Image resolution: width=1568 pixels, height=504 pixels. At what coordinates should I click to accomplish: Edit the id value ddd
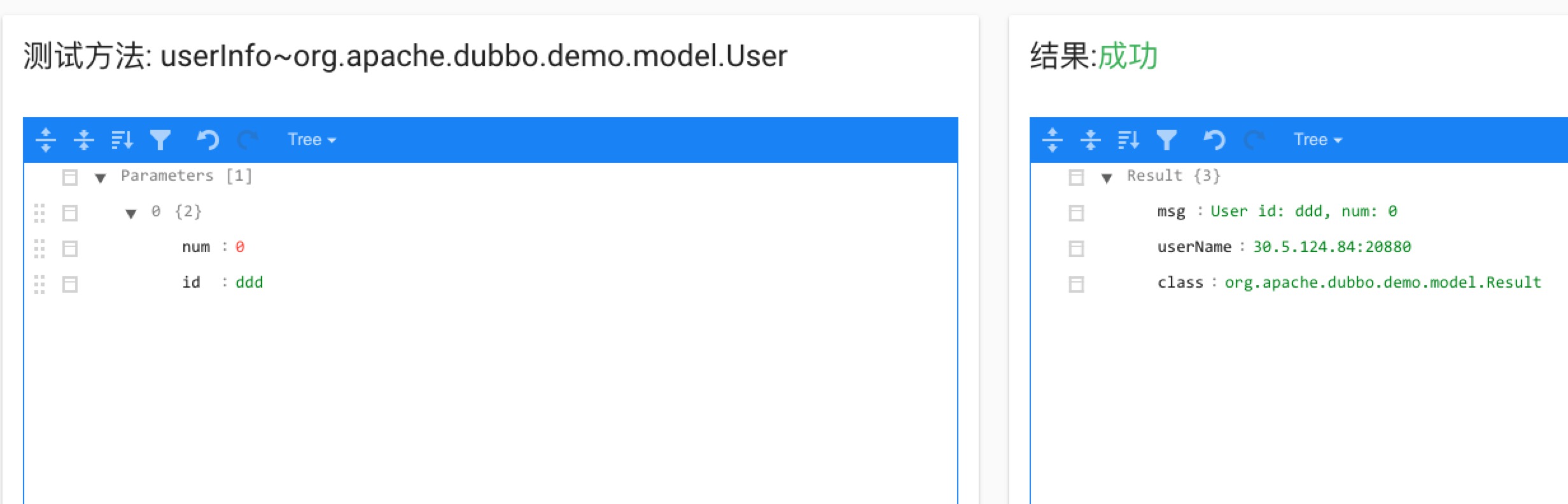click(x=249, y=282)
